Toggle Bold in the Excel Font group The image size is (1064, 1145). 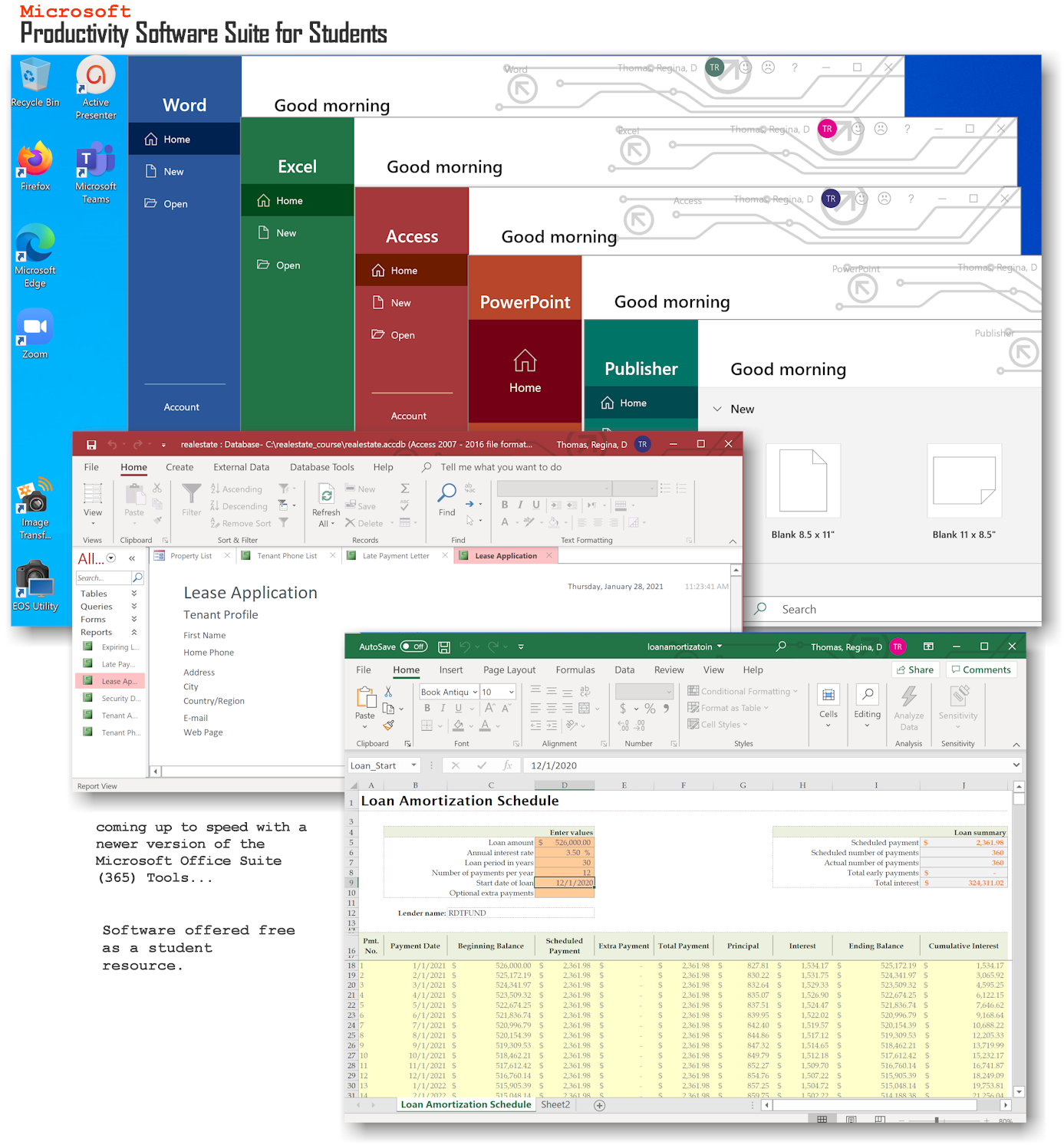pyautogui.click(x=427, y=709)
